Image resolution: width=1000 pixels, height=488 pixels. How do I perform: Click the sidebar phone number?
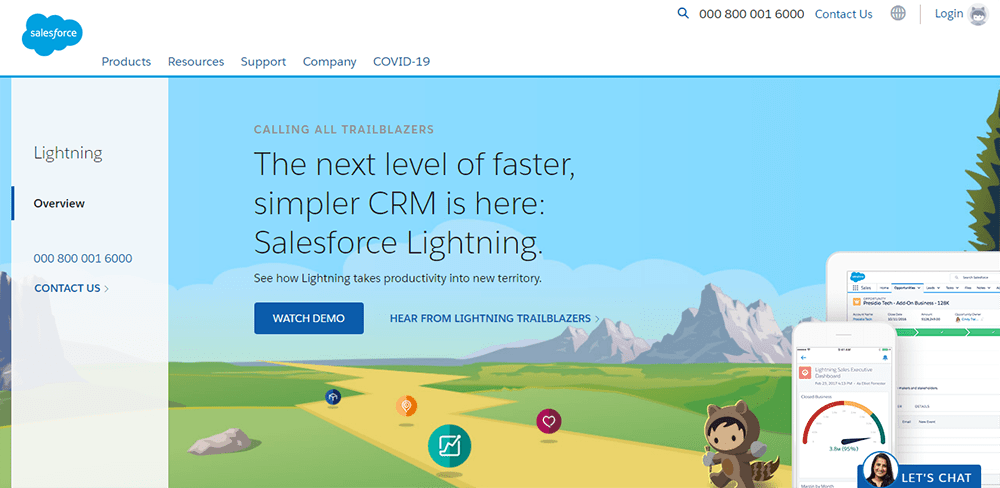(83, 258)
